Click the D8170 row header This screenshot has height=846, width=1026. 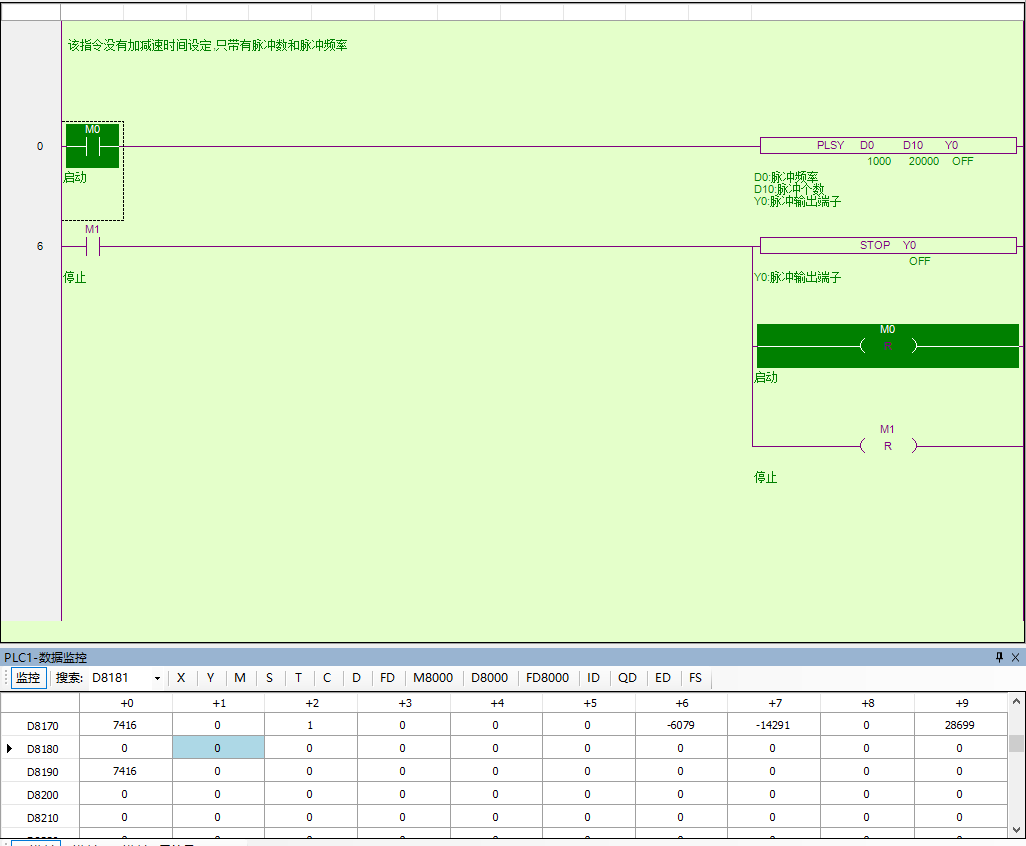click(x=42, y=725)
